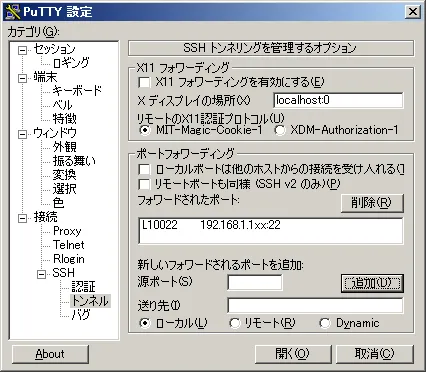Viewport: 426px width, 372px height.
Task: Open the 認証 category under SSH
Action: tap(84, 287)
